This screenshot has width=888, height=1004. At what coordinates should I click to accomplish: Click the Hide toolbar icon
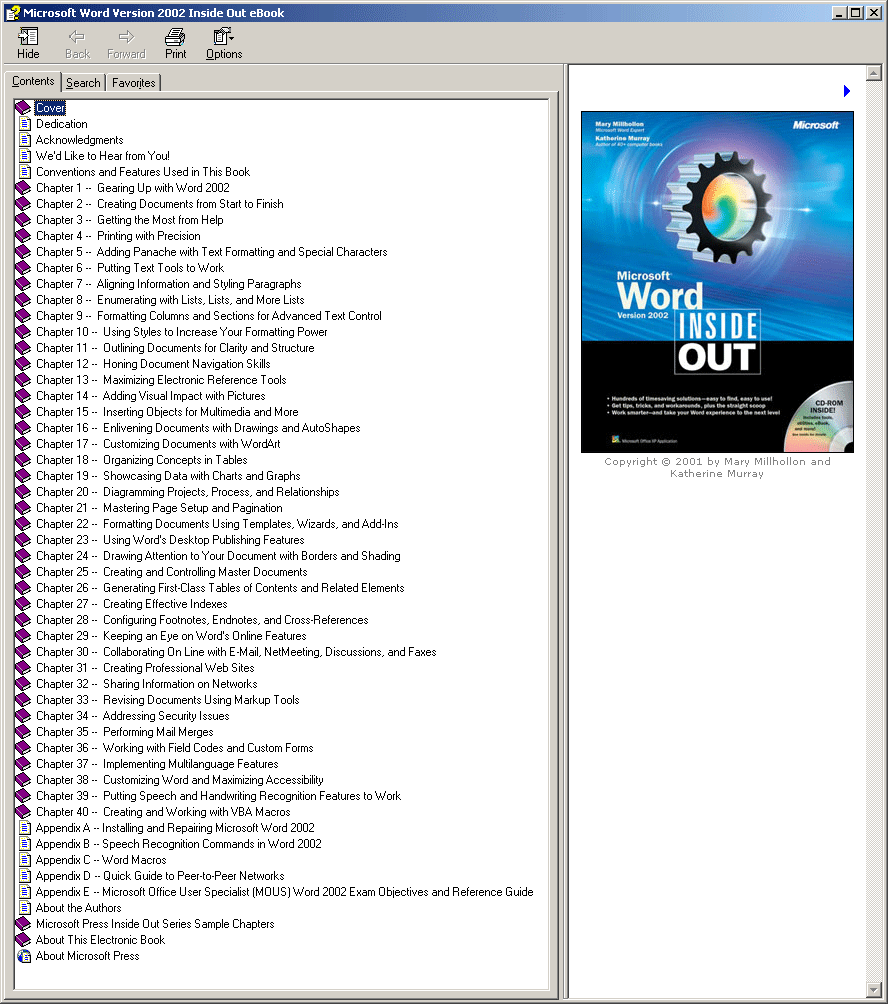(28, 38)
